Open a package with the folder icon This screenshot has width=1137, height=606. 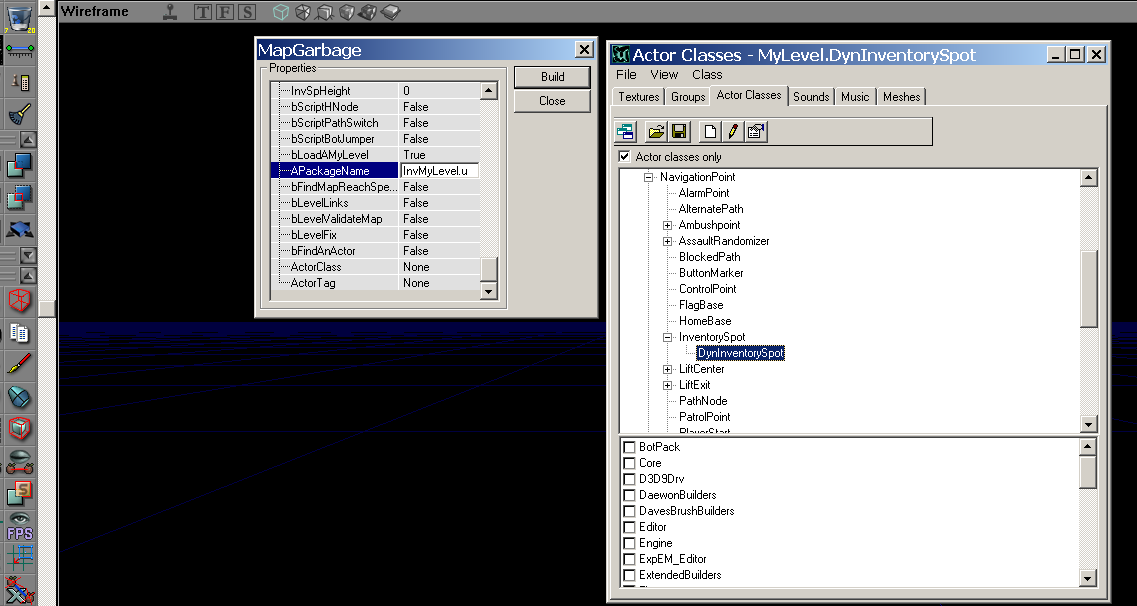tap(656, 131)
